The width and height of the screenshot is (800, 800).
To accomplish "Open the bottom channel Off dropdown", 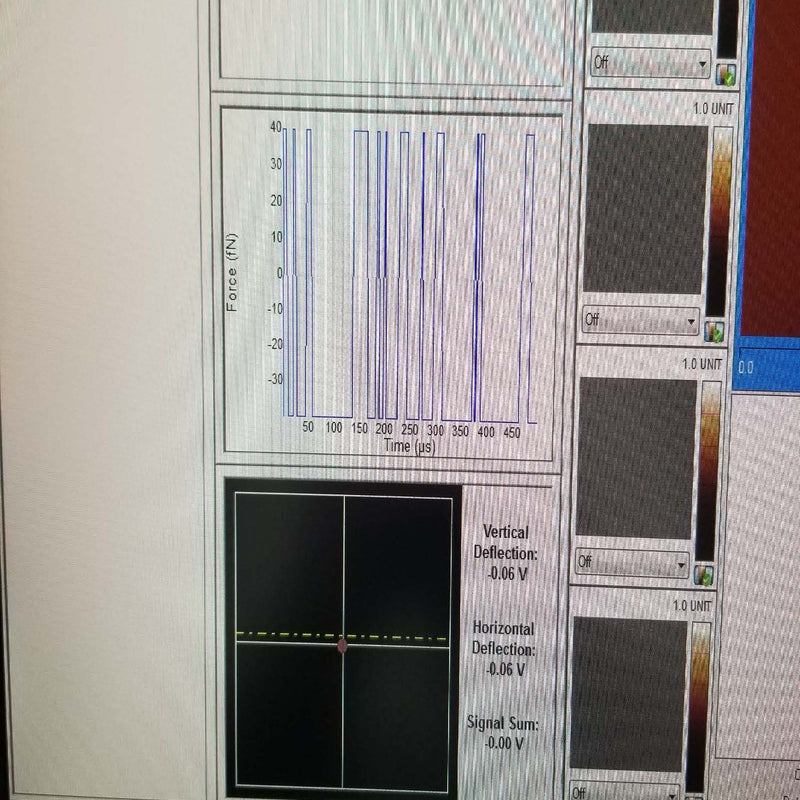I will pos(623,790).
